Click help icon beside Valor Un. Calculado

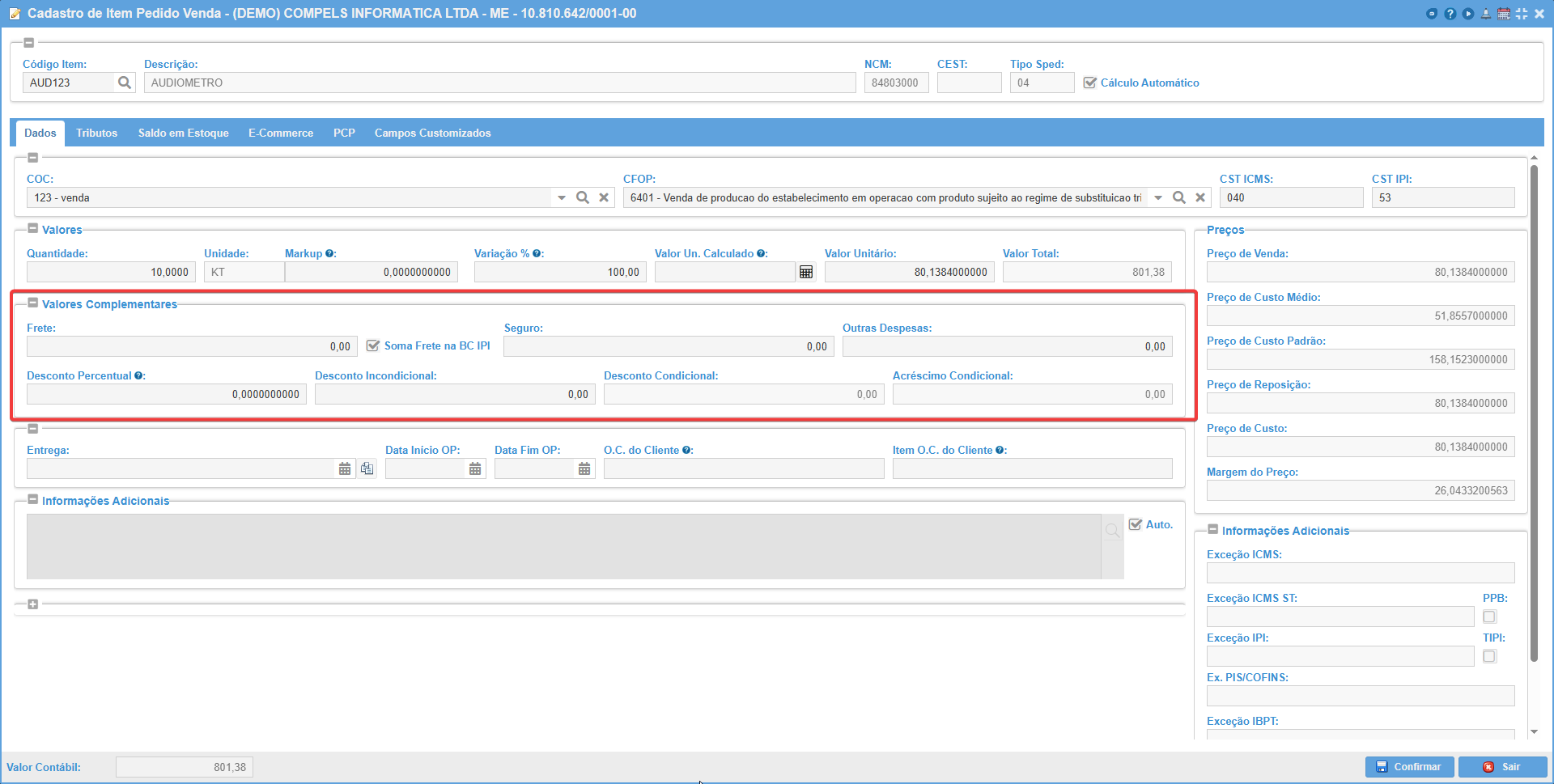[761, 253]
